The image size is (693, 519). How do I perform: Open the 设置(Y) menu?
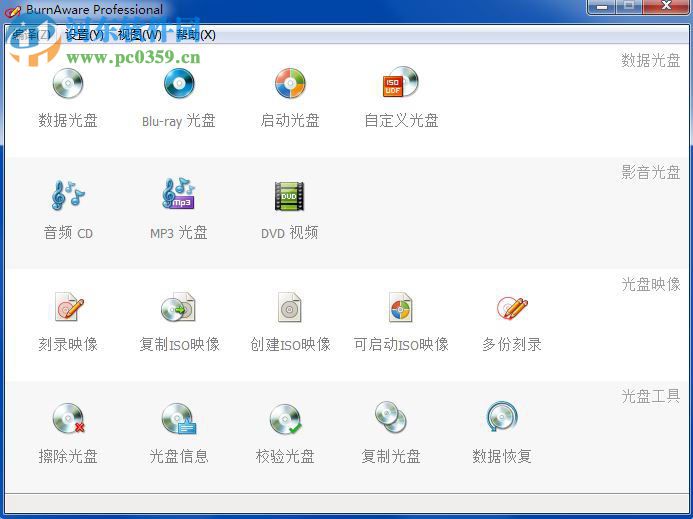(84, 34)
